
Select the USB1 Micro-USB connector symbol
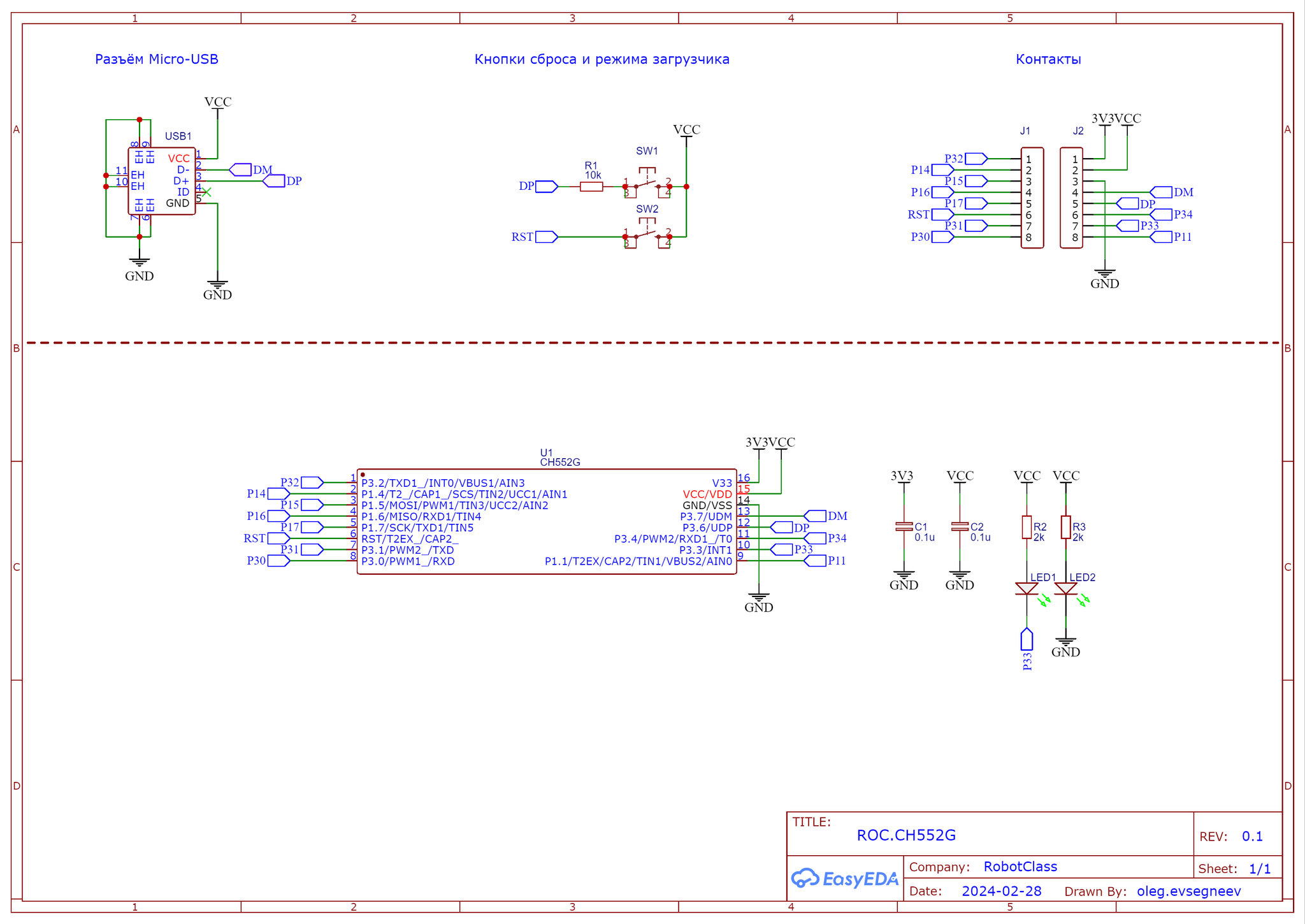tap(162, 181)
